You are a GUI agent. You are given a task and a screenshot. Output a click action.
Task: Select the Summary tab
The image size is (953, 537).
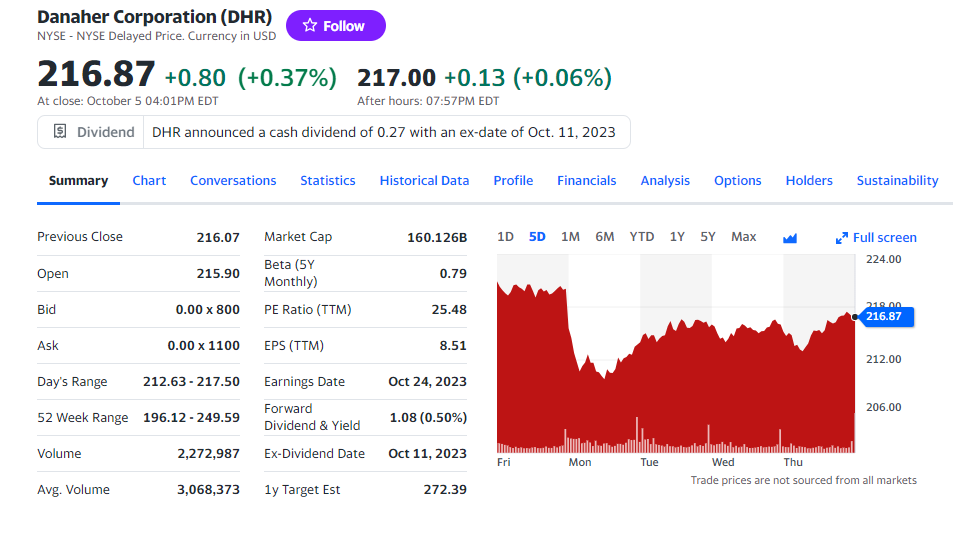78,180
